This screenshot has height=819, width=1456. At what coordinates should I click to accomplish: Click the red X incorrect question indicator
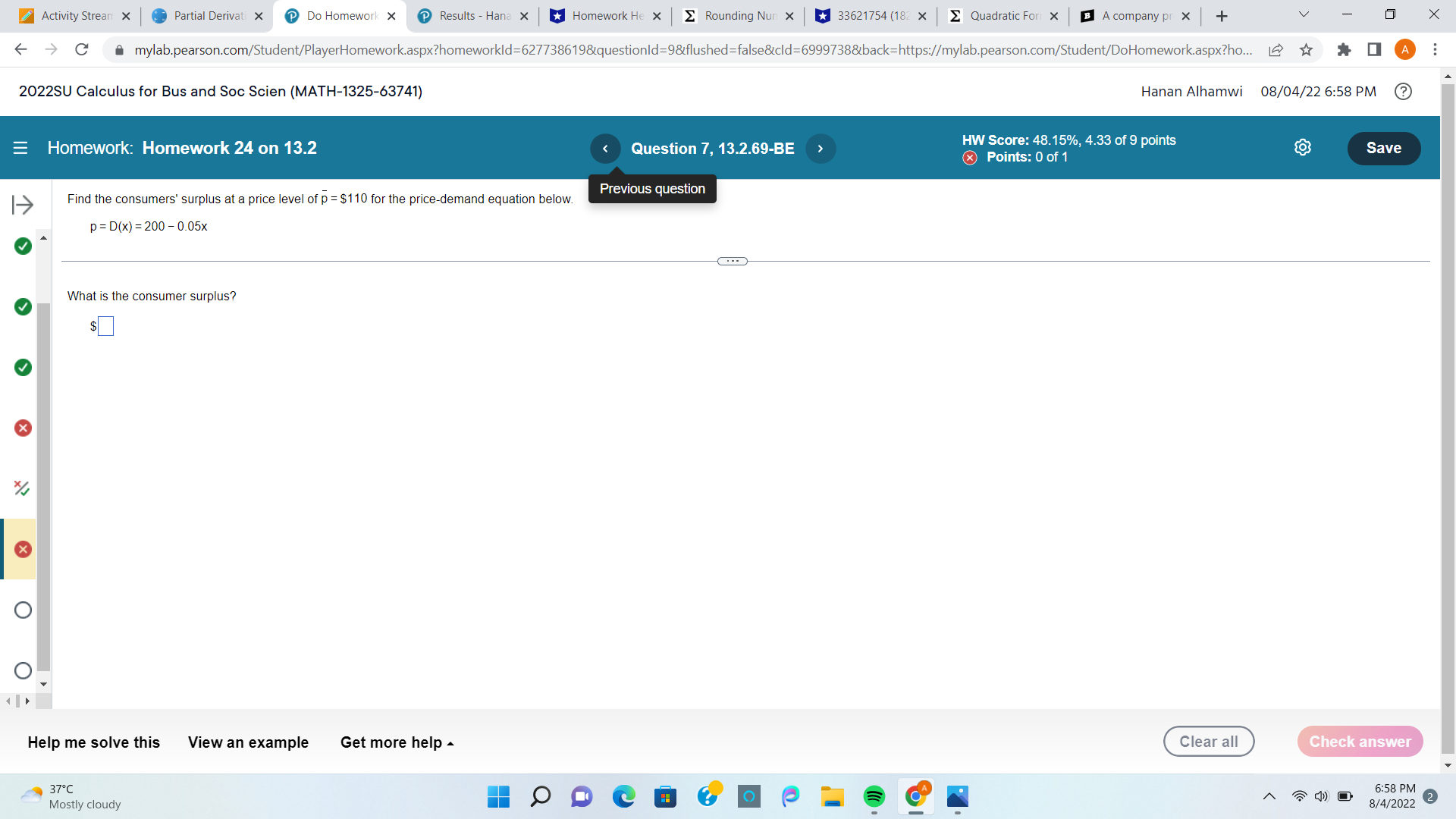click(x=22, y=428)
